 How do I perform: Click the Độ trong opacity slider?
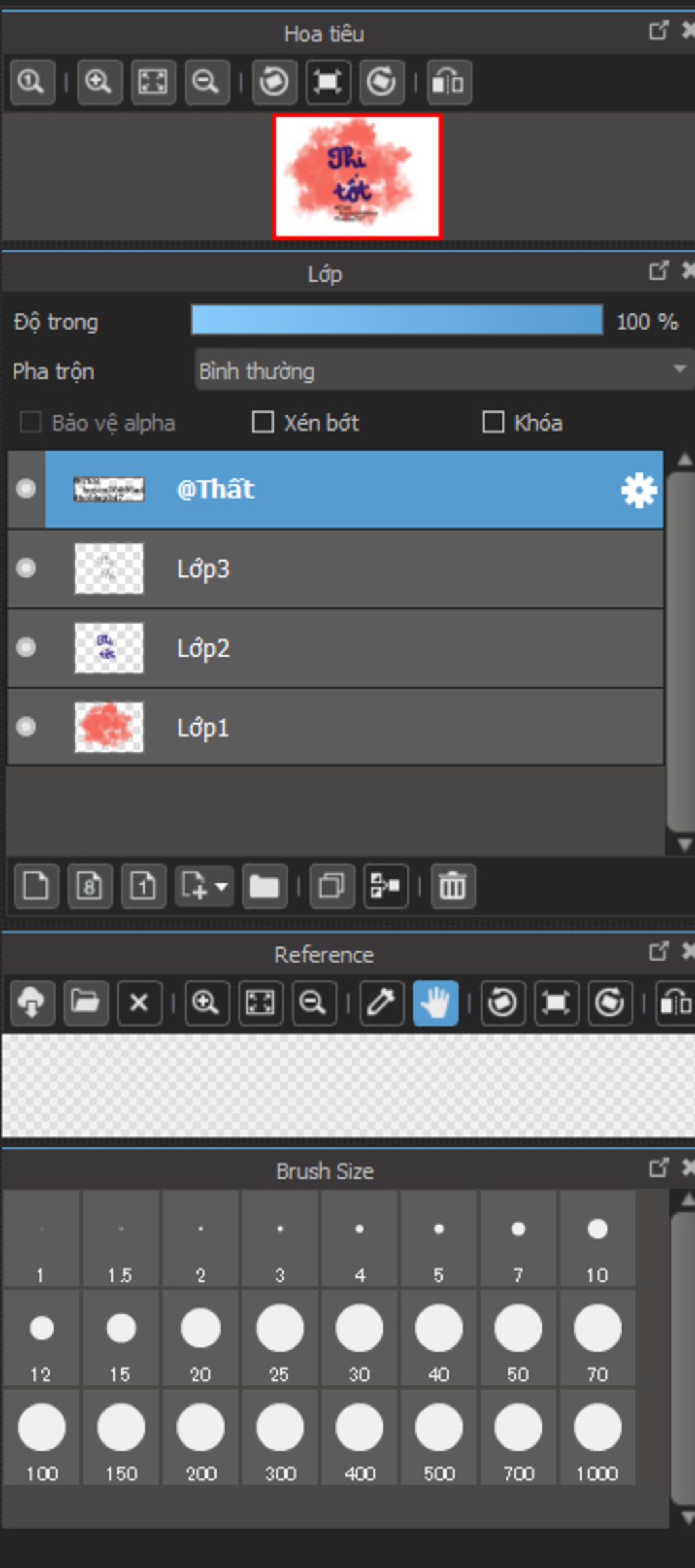[397, 320]
